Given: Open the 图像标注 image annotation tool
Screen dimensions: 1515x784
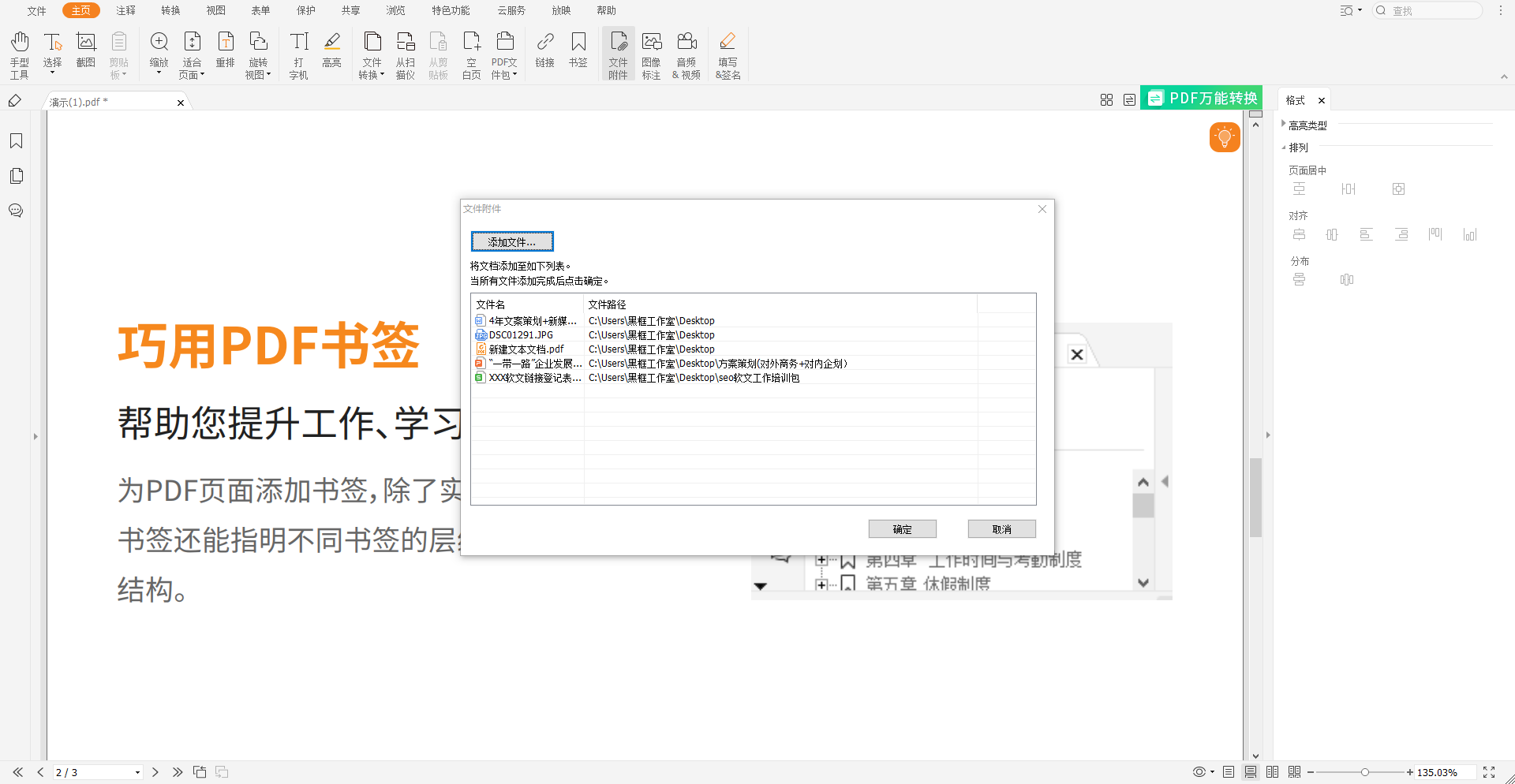Looking at the screenshot, I should point(652,54).
